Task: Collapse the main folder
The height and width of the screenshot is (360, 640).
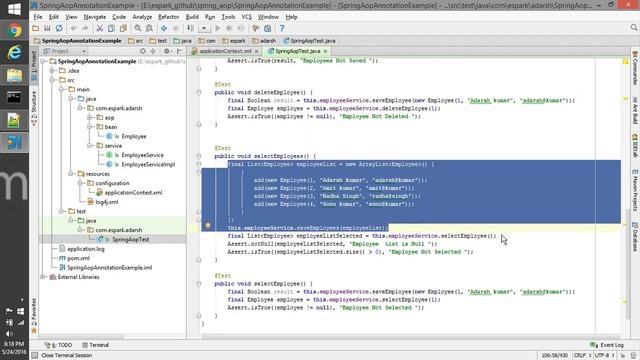Action: [x=61, y=89]
